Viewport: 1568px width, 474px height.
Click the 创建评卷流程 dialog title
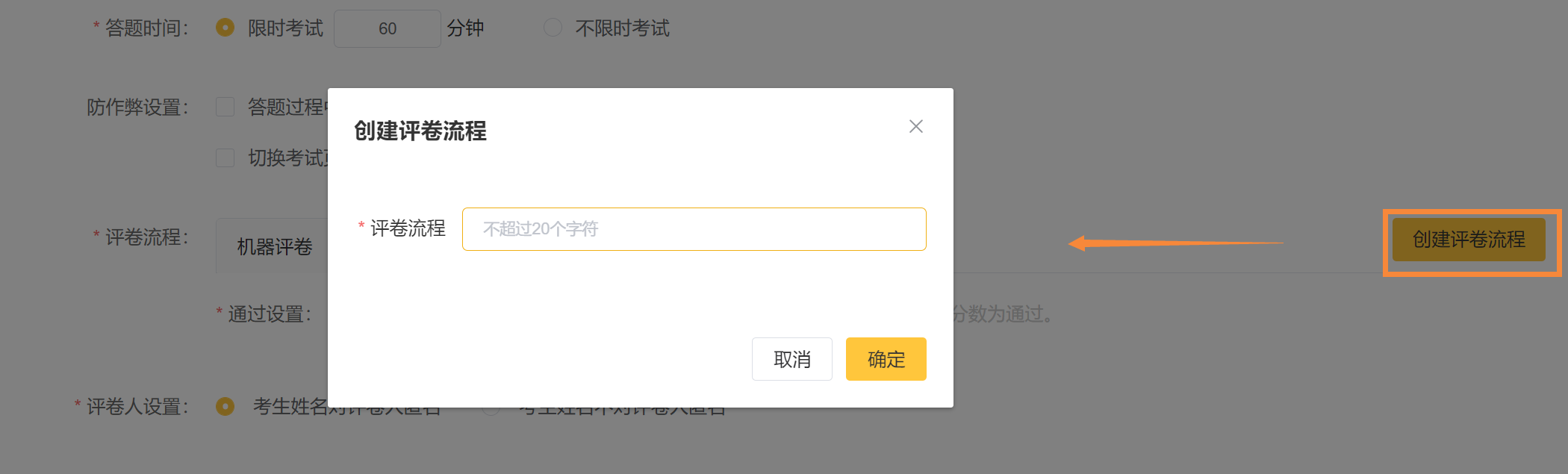420,131
